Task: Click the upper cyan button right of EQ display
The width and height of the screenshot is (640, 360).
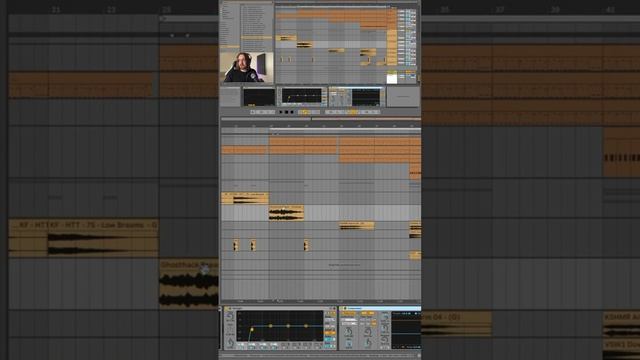Action: point(330,339)
